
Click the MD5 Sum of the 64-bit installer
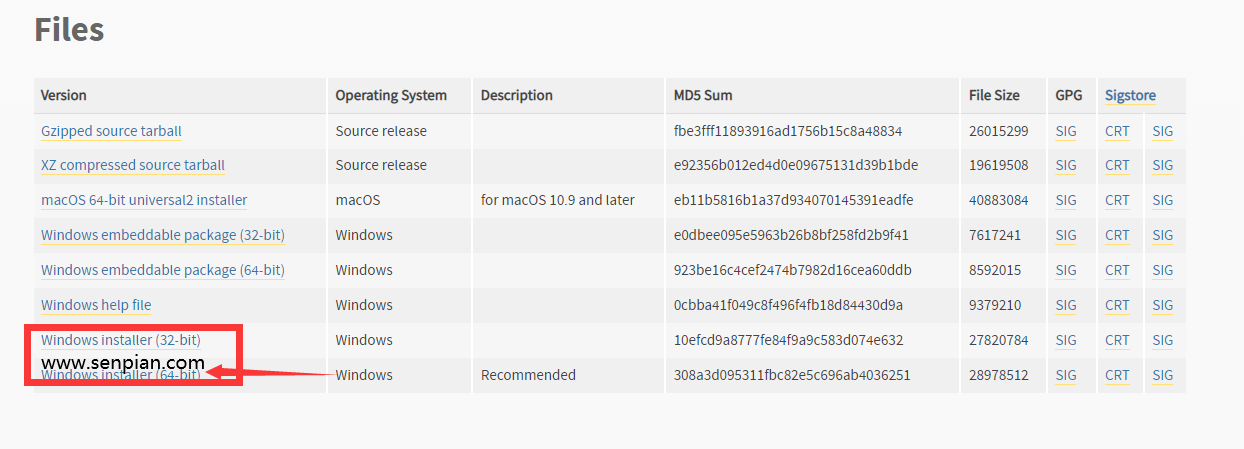click(x=792, y=375)
